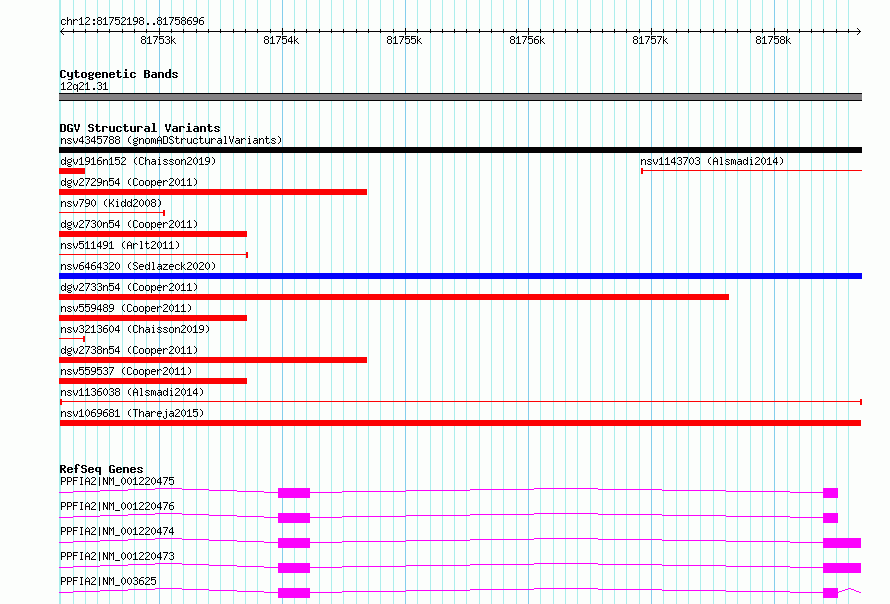Open the dgv2729n54 (Cooper2011) label
Image resolution: width=890 pixels, height=604 pixels.
click(129, 182)
